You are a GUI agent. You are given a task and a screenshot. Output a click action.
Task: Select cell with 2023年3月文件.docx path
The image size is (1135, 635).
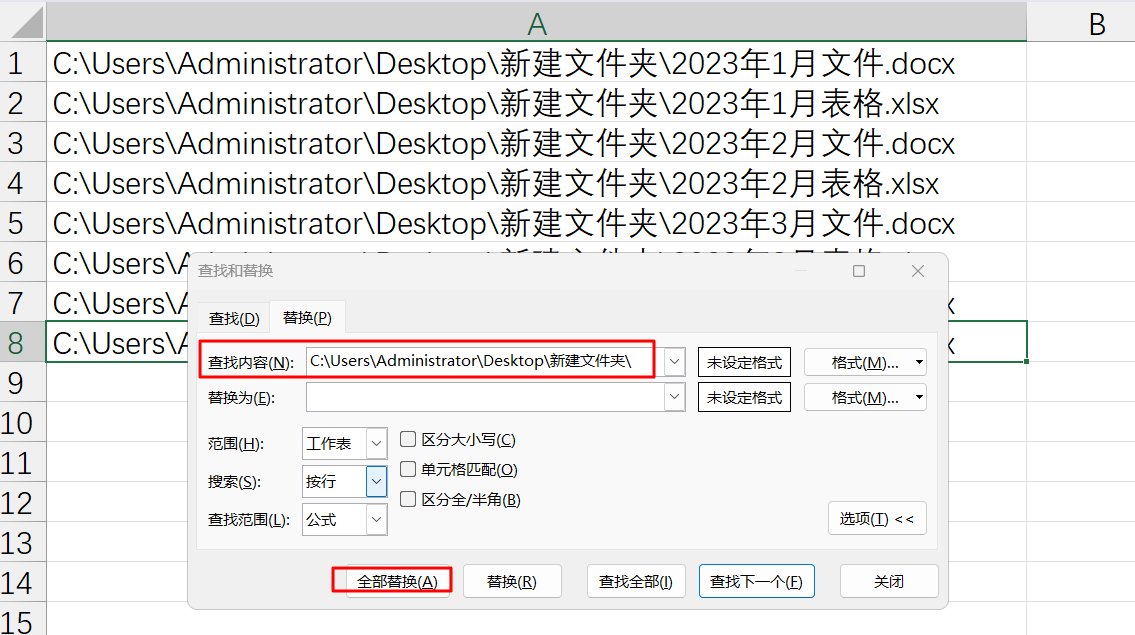(536, 223)
